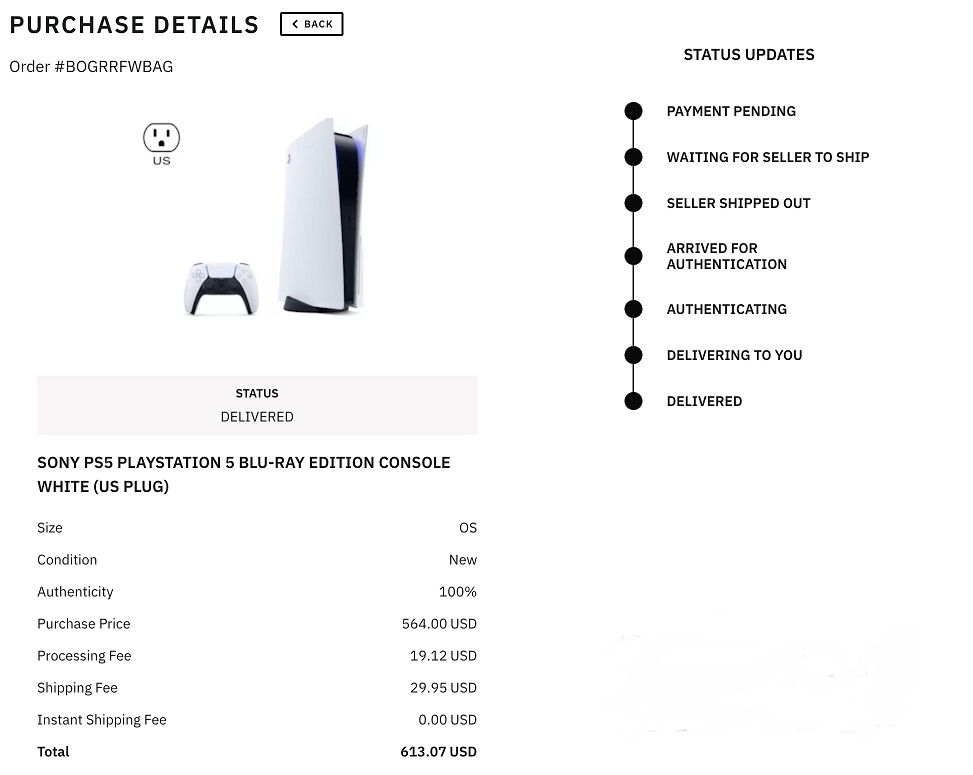The width and height of the screenshot is (973, 775).
Task: Click the Shipping Fee 29.95 USD value
Action: 442,688
